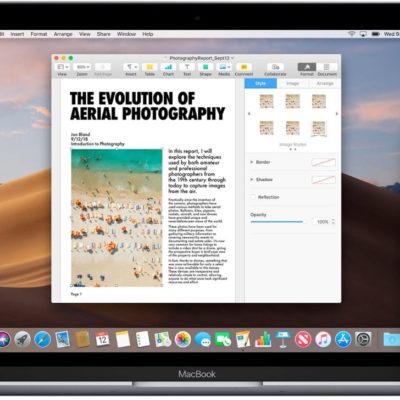
Task: Select the top-right image style thumbnail
Action: point(319,101)
